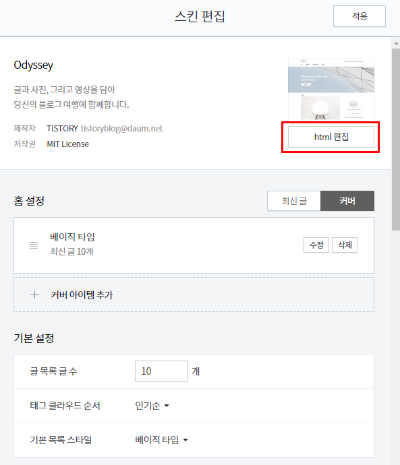Open the 태그 클라우드 순서 인기순 dropdown

click(152, 406)
